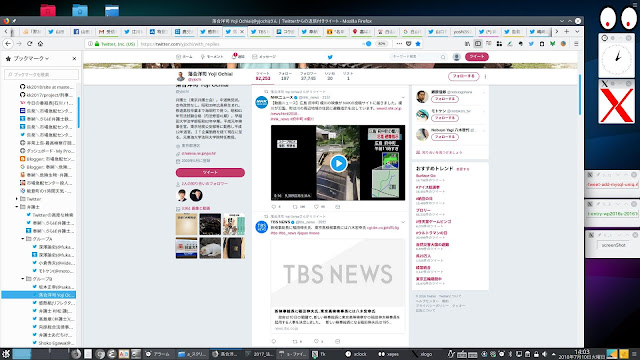This screenshot has height=360, width=640.
Task: Collapse the グループB bookmark folder
Action: pyautogui.click(x=23, y=279)
